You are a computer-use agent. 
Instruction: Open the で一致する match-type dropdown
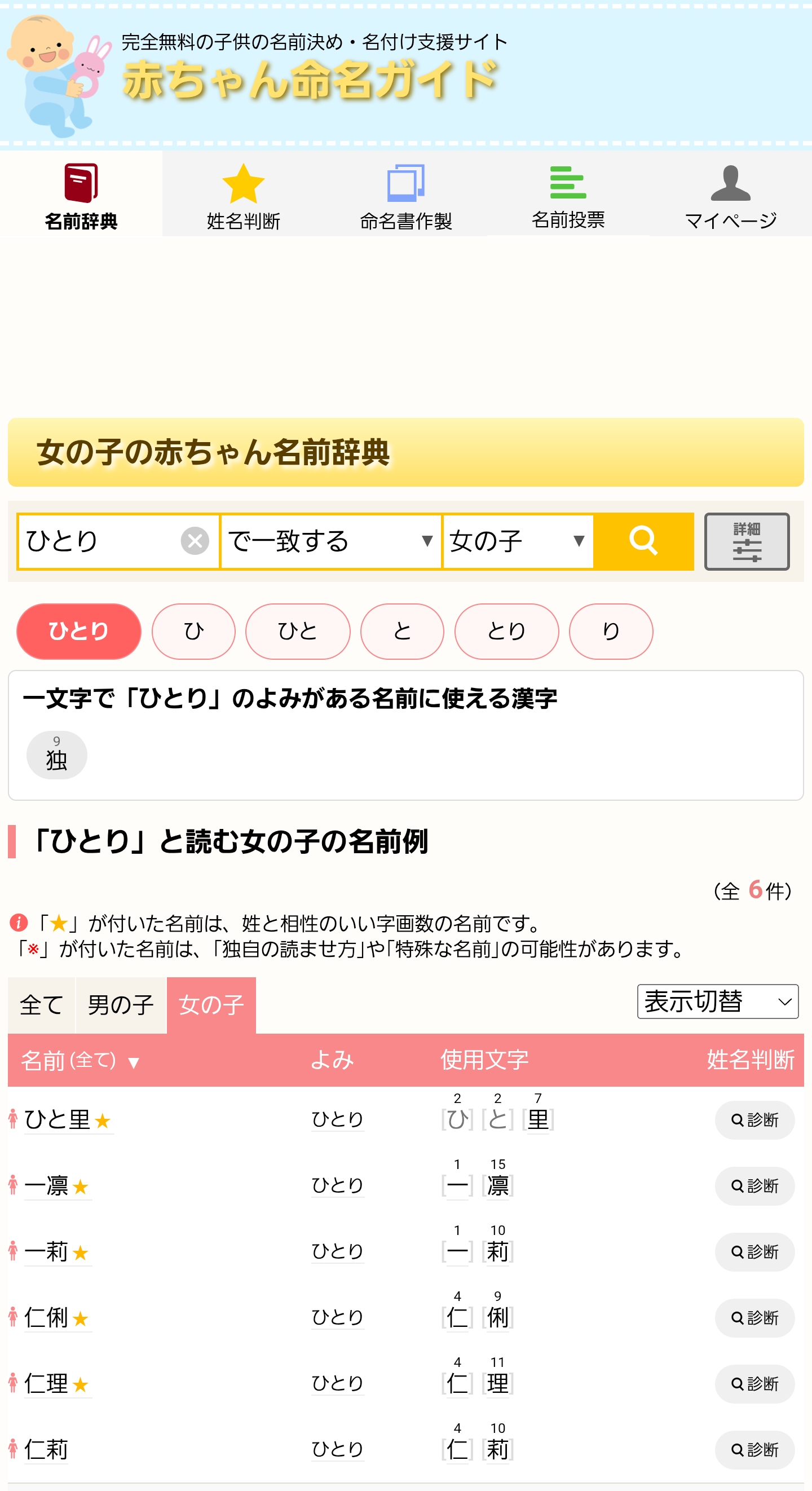click(331, 541)
